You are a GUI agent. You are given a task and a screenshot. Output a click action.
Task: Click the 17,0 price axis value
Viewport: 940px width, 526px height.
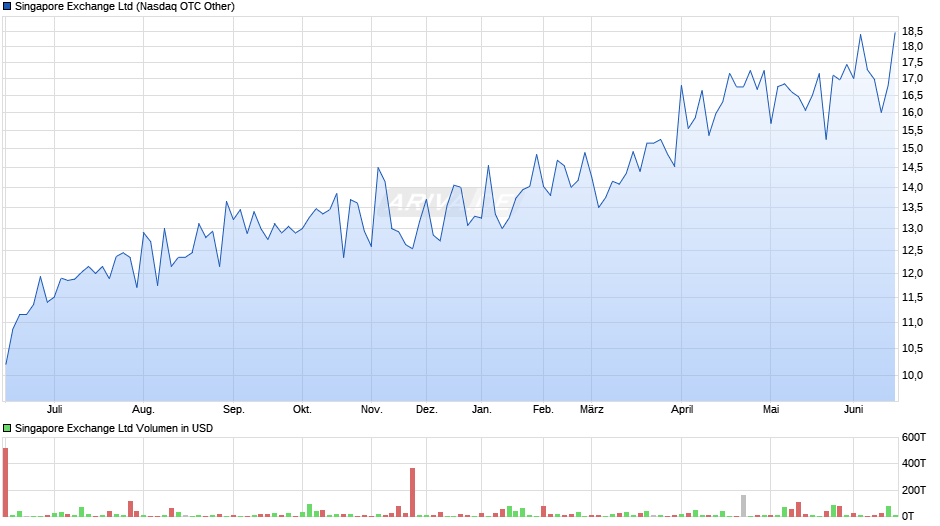click(912, 79)
